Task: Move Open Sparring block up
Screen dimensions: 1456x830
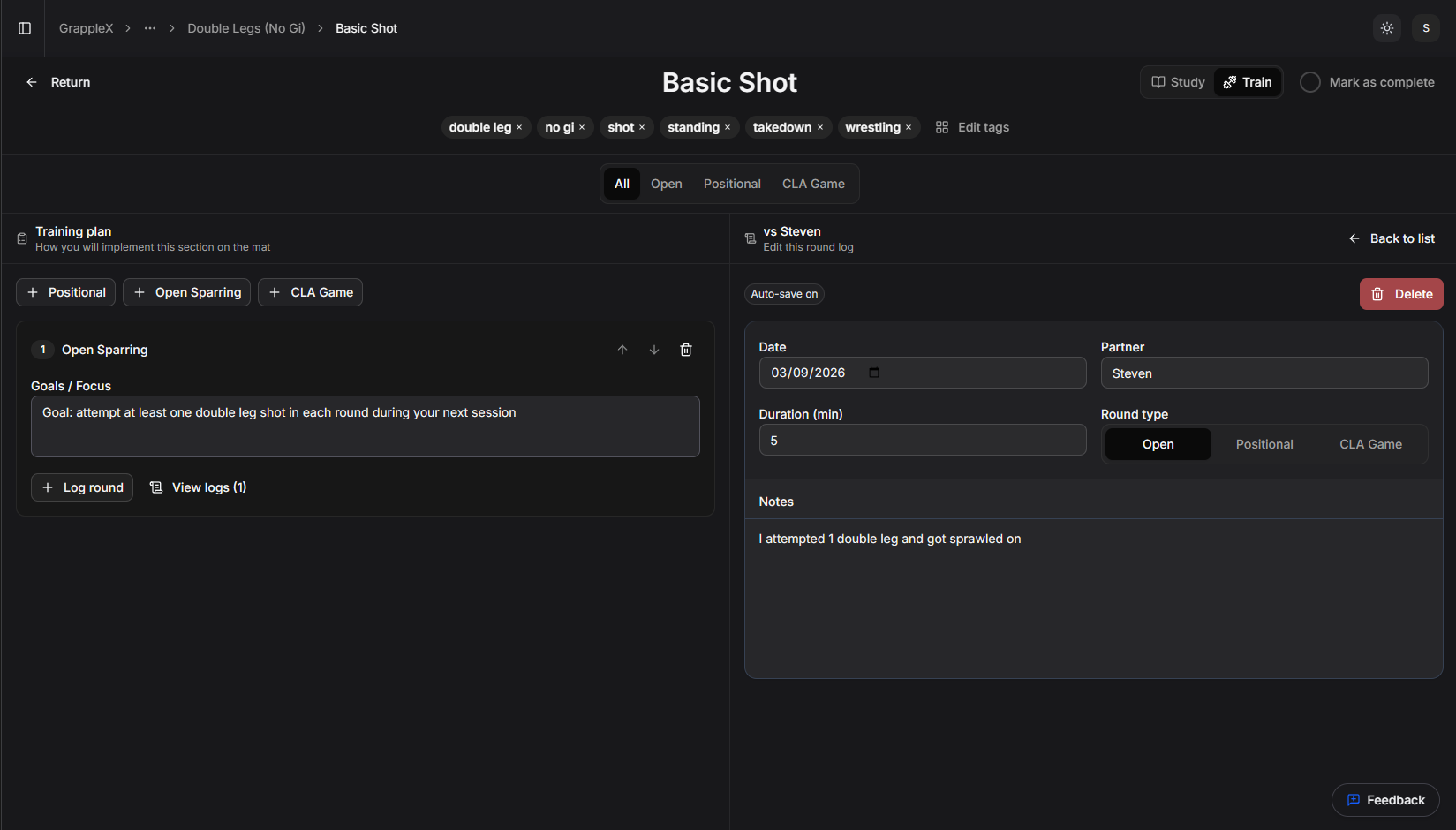Action: (622, 350)
